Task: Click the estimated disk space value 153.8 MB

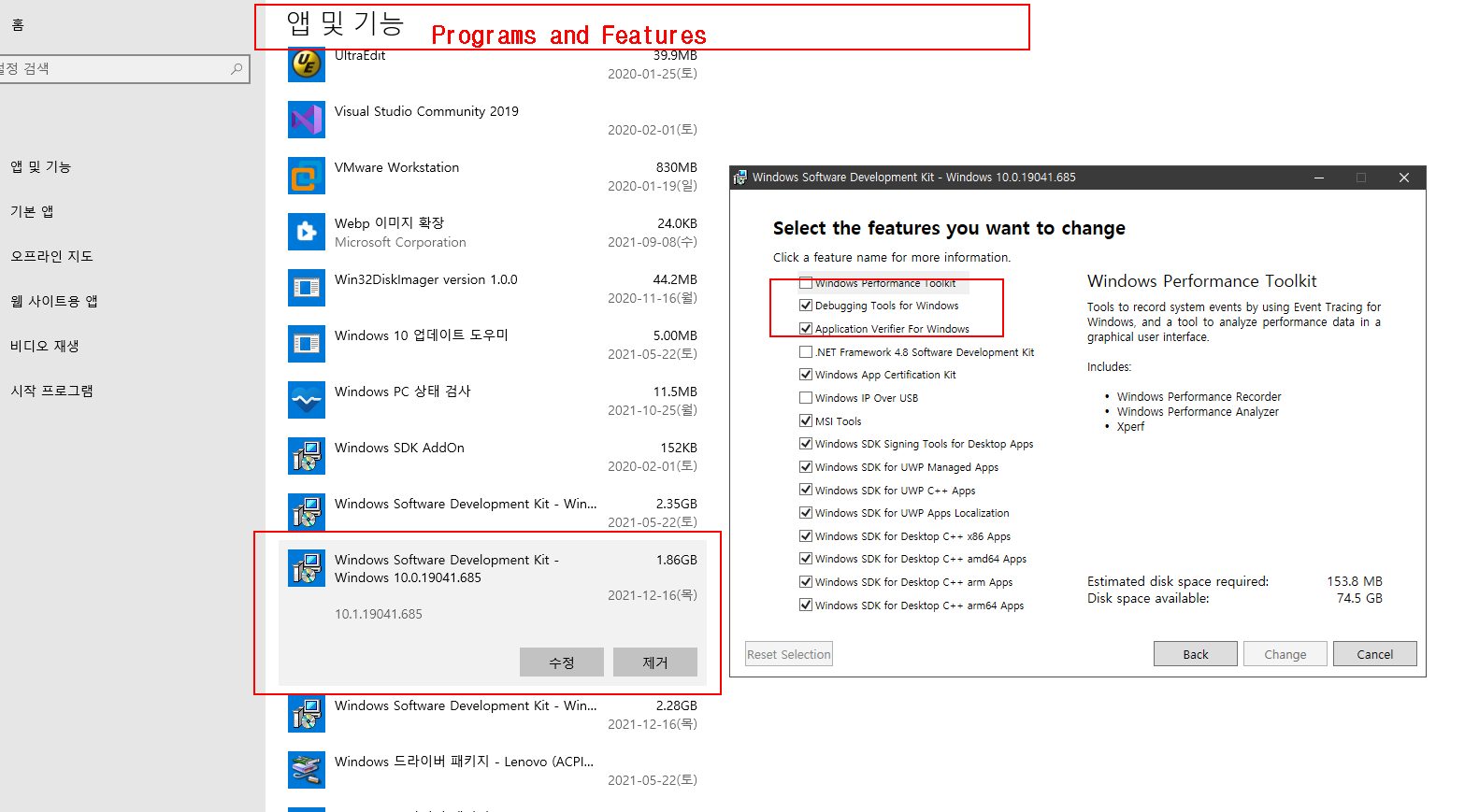Action: coord(1355,581)
